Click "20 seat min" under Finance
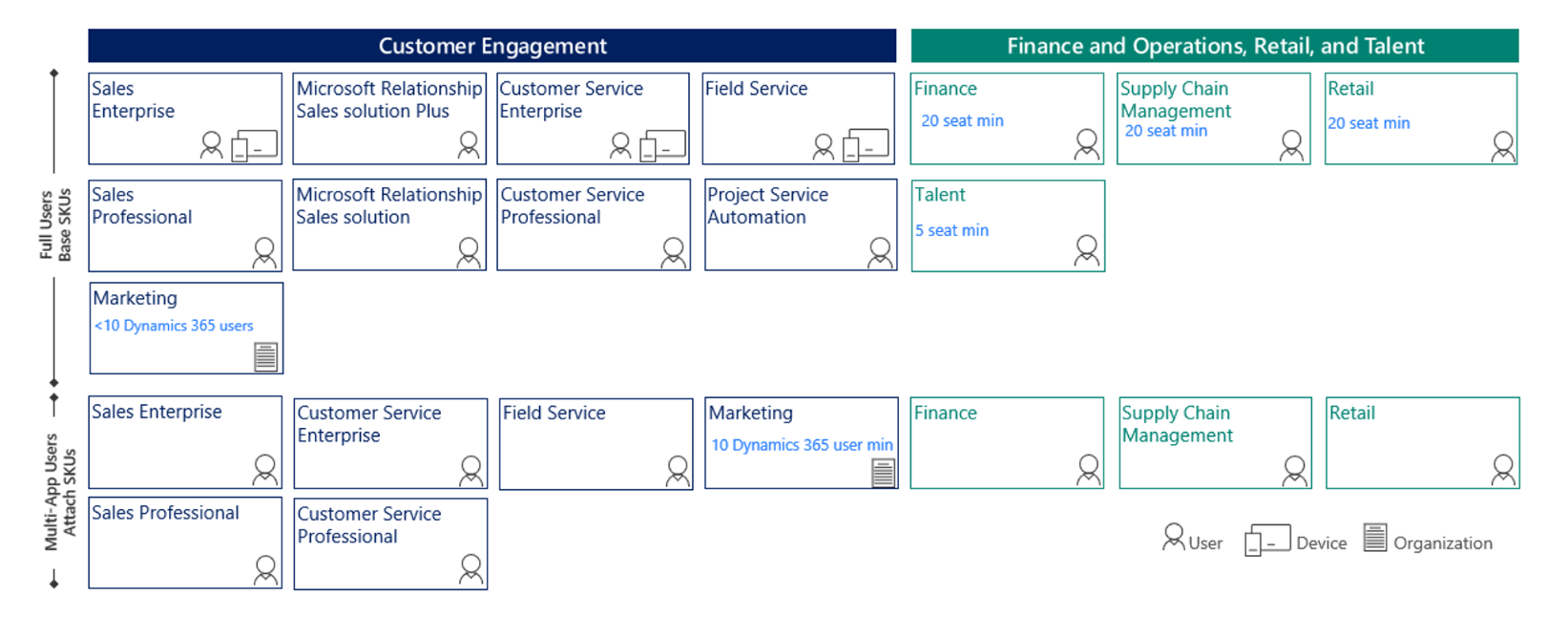Screen dimensions: 1568x617 click(x=962, y=121)
